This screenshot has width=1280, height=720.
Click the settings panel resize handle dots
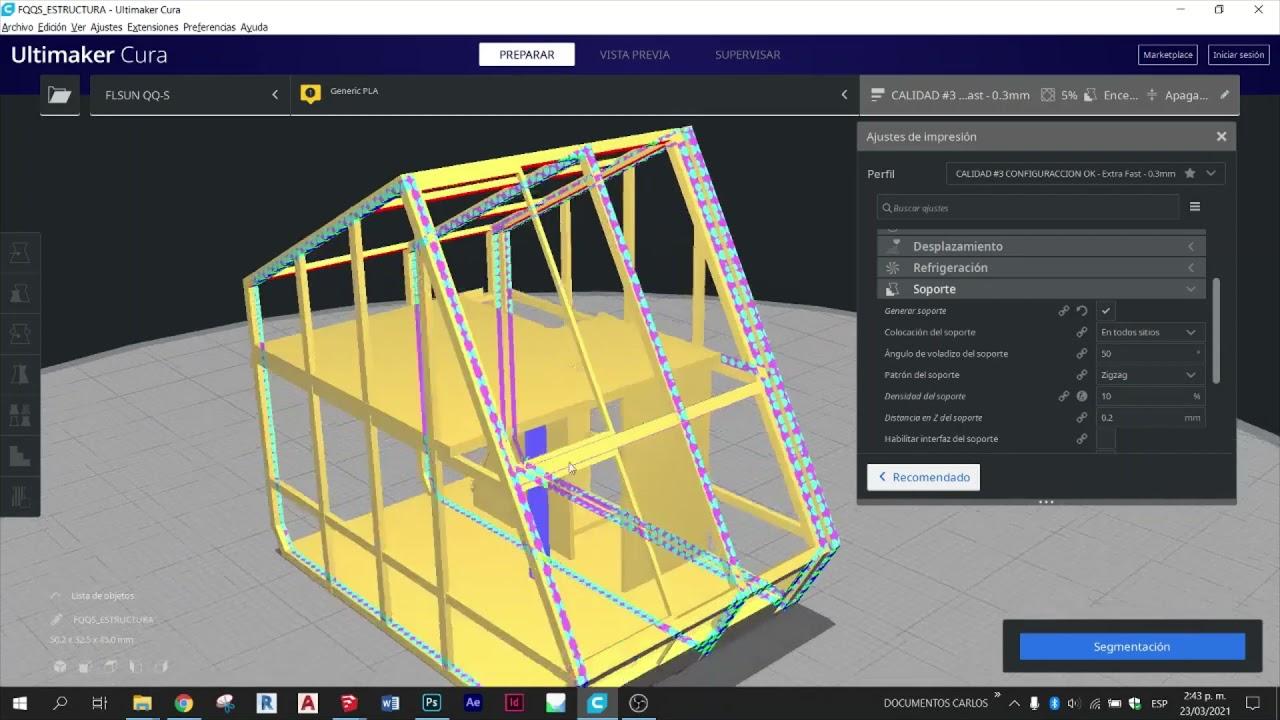coord(1046,501)
